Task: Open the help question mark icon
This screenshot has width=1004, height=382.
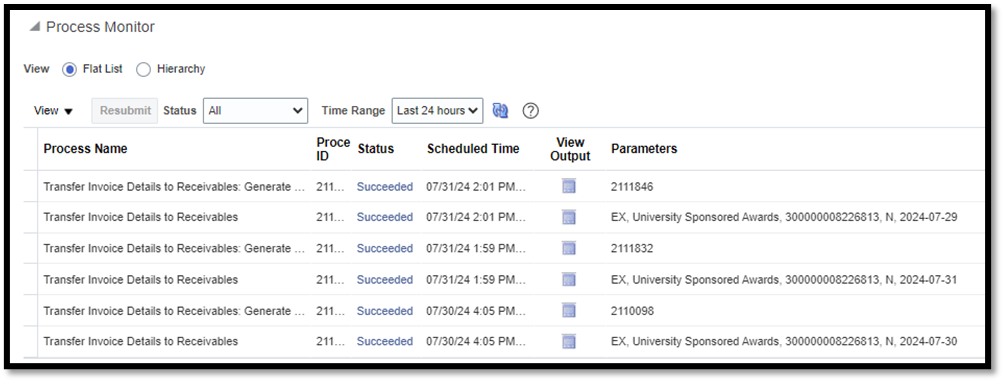Action: [x=530, y=111]
